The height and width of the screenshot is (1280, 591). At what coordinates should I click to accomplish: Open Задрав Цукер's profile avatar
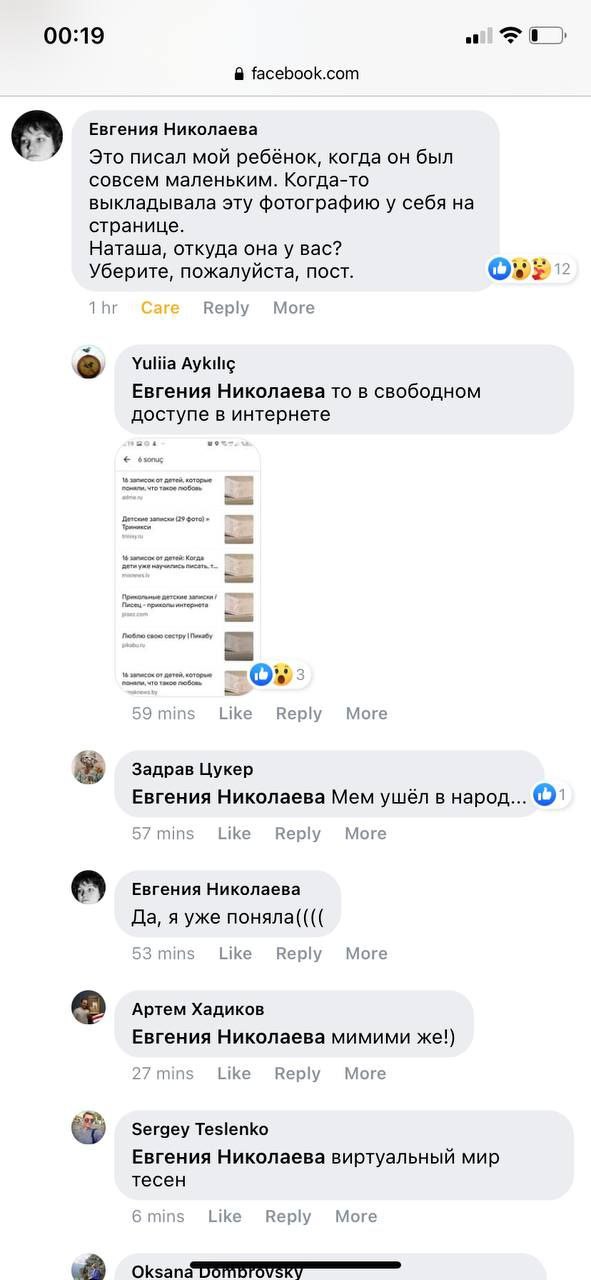89,767
